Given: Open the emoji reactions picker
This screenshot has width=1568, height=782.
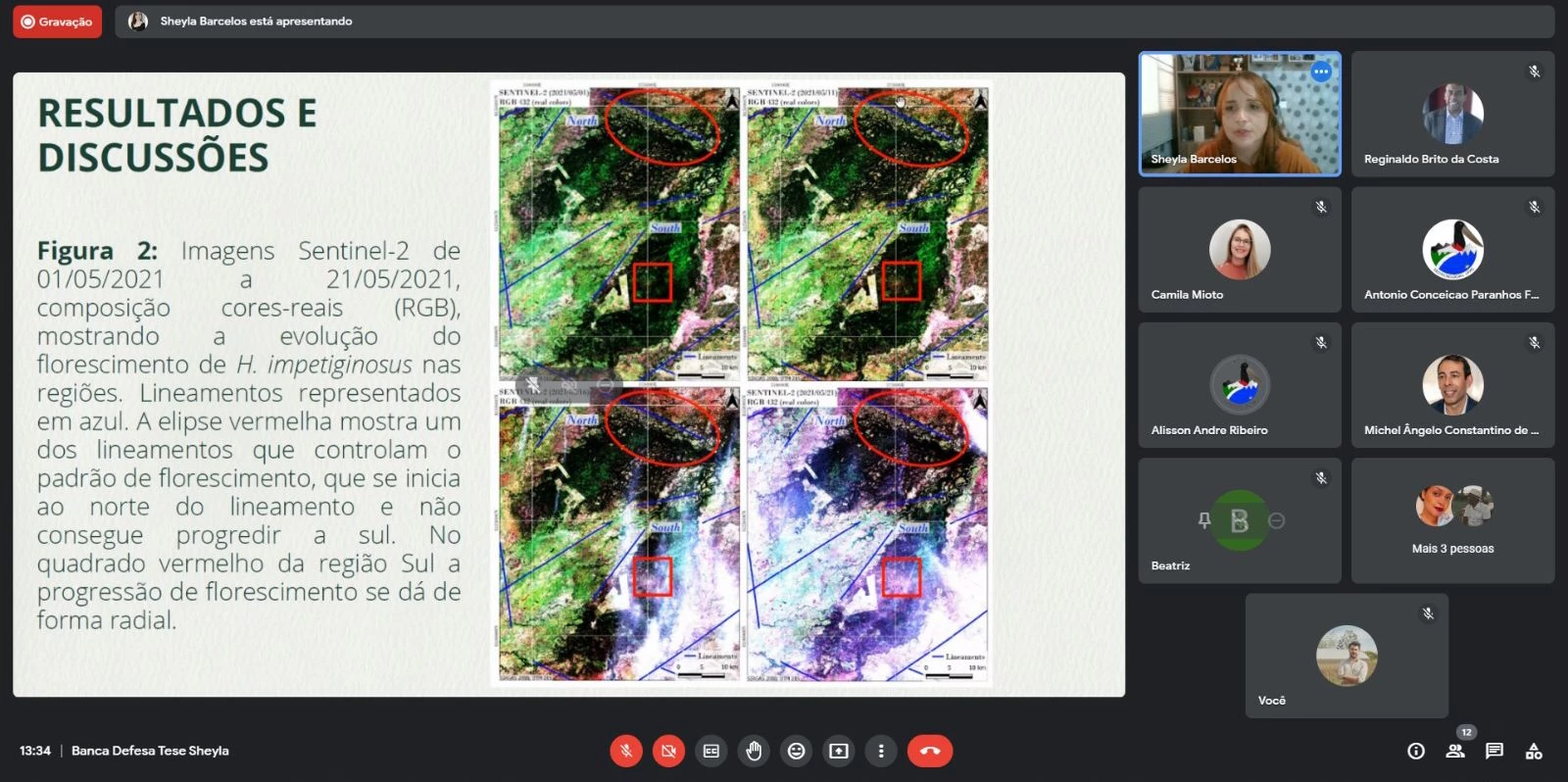Looking at the screenshot, I should coord(797,751).
